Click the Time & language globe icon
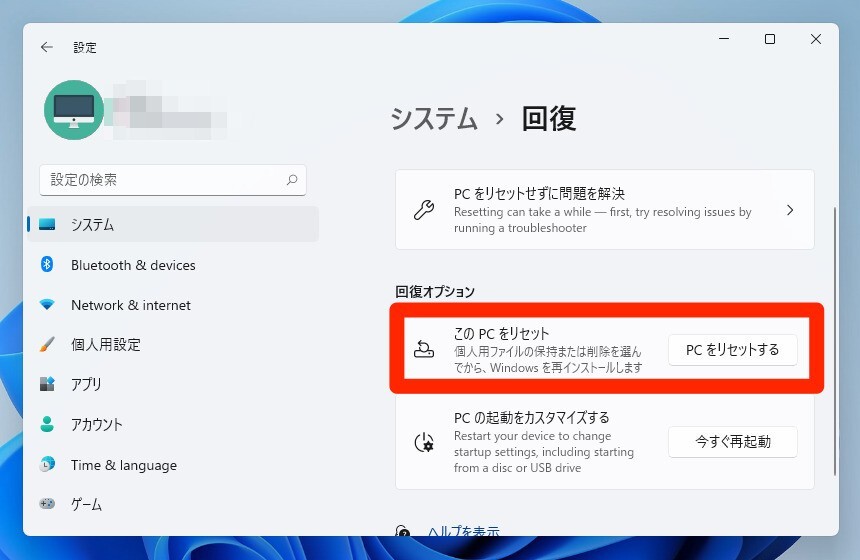 click(47, 464)
